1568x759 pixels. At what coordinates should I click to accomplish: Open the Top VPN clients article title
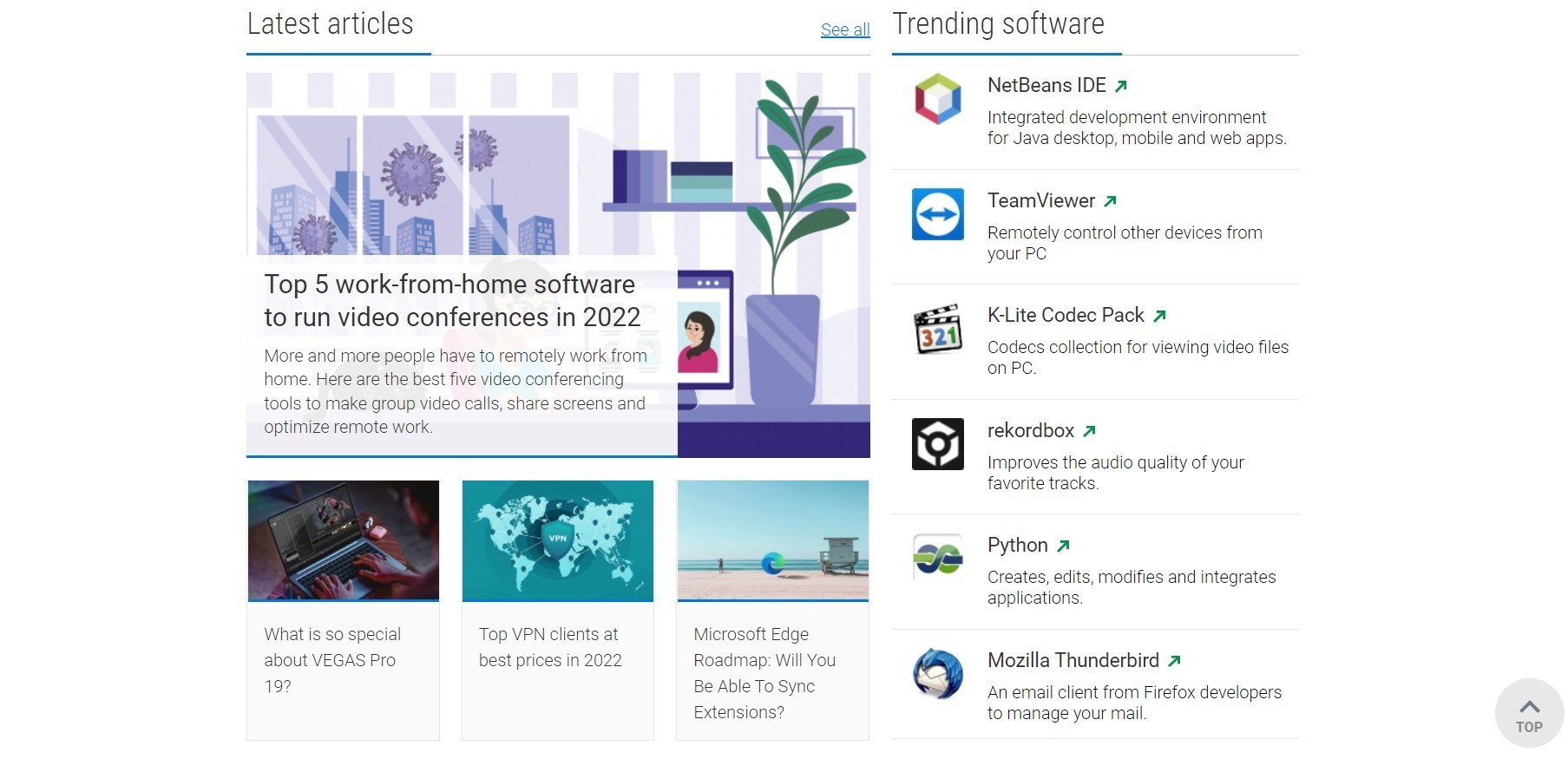[550, 647]
